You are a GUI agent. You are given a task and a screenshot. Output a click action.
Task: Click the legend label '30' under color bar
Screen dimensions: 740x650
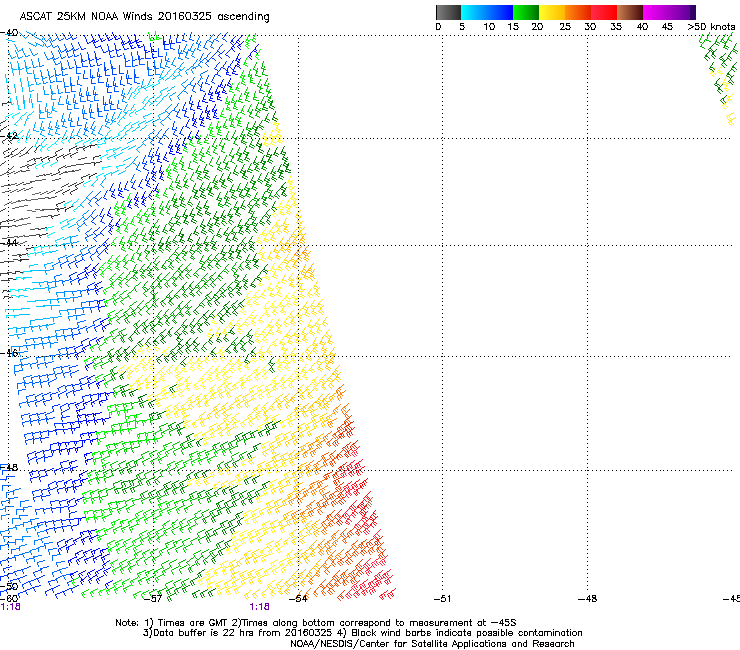click(x=590, y=27)
